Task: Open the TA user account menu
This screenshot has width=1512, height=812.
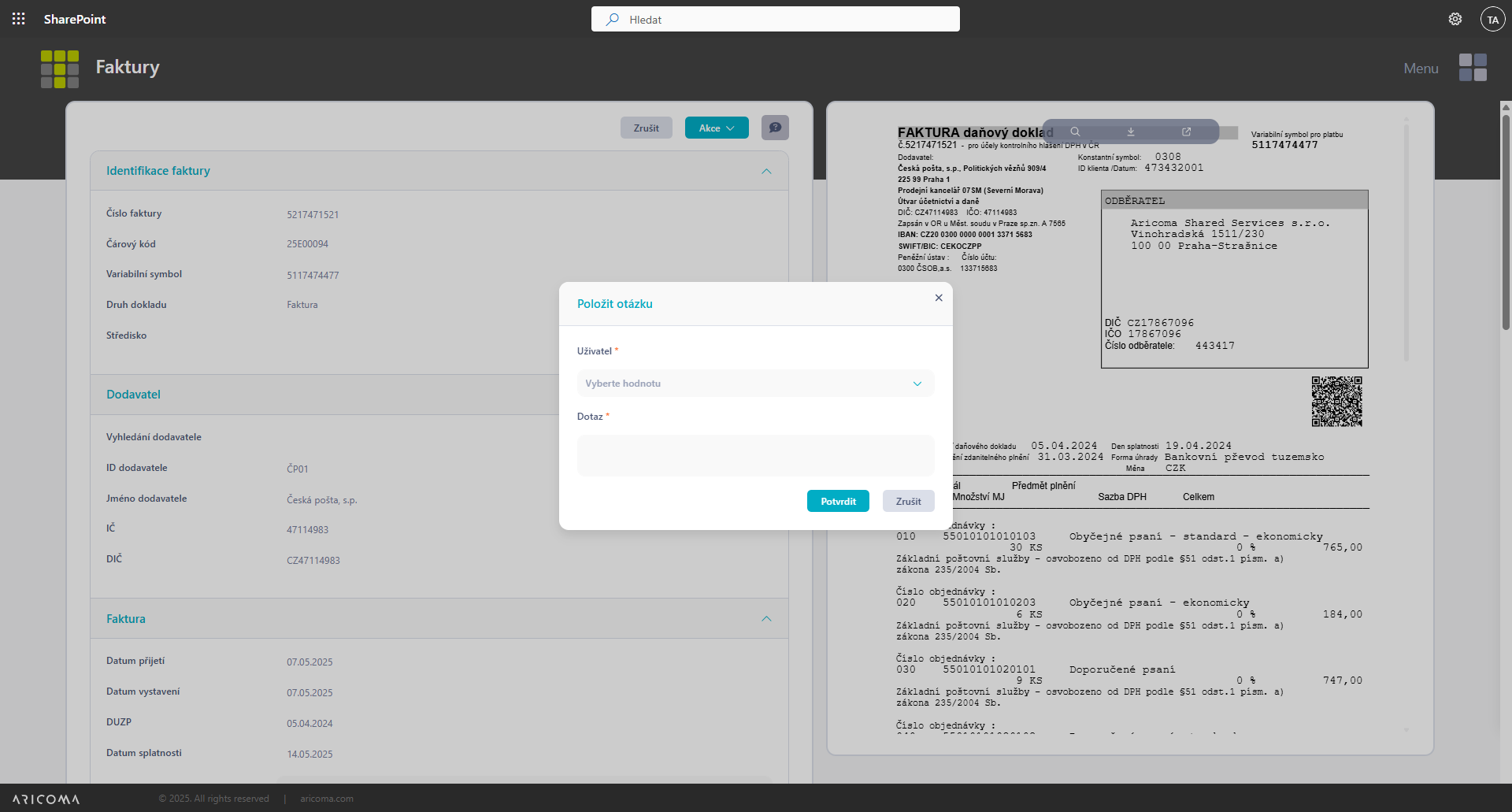Action: point(1492,20)
